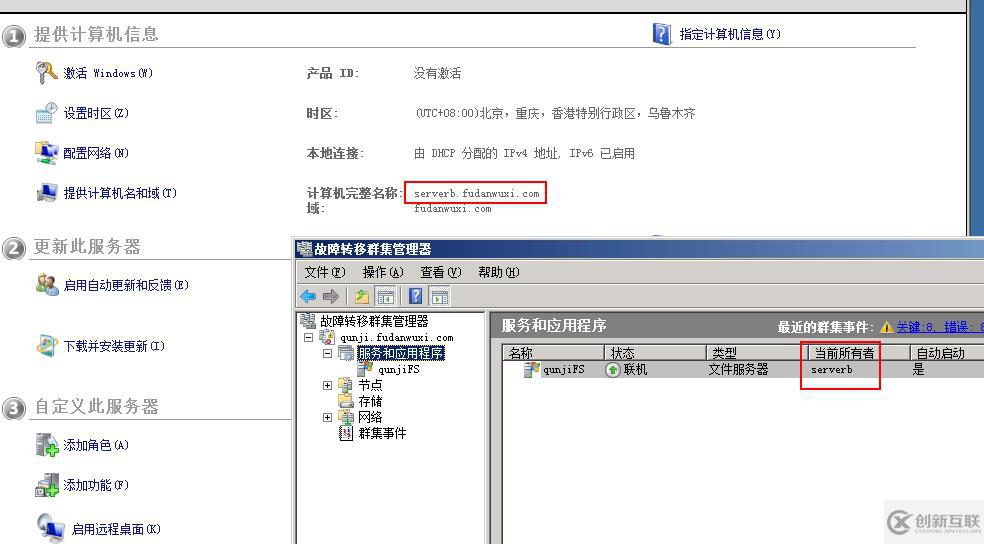Toggle the action pane toolbar icon
984x544 pixels.
pos(440,296)
